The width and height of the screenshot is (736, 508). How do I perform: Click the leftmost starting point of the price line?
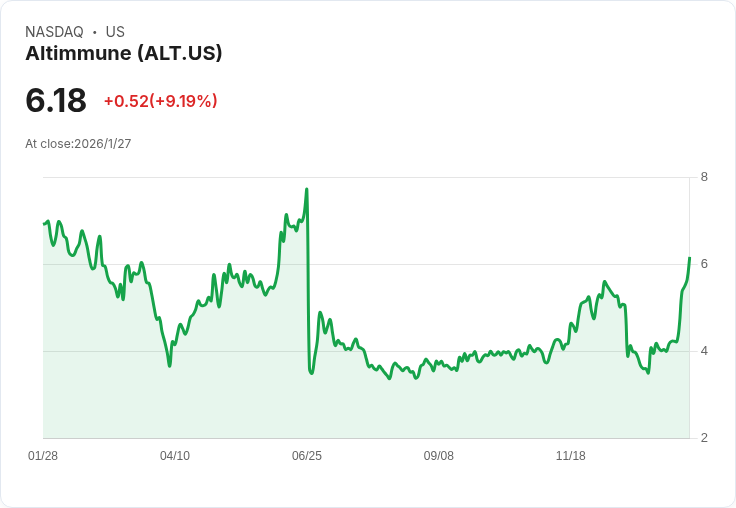coord(44,223)
